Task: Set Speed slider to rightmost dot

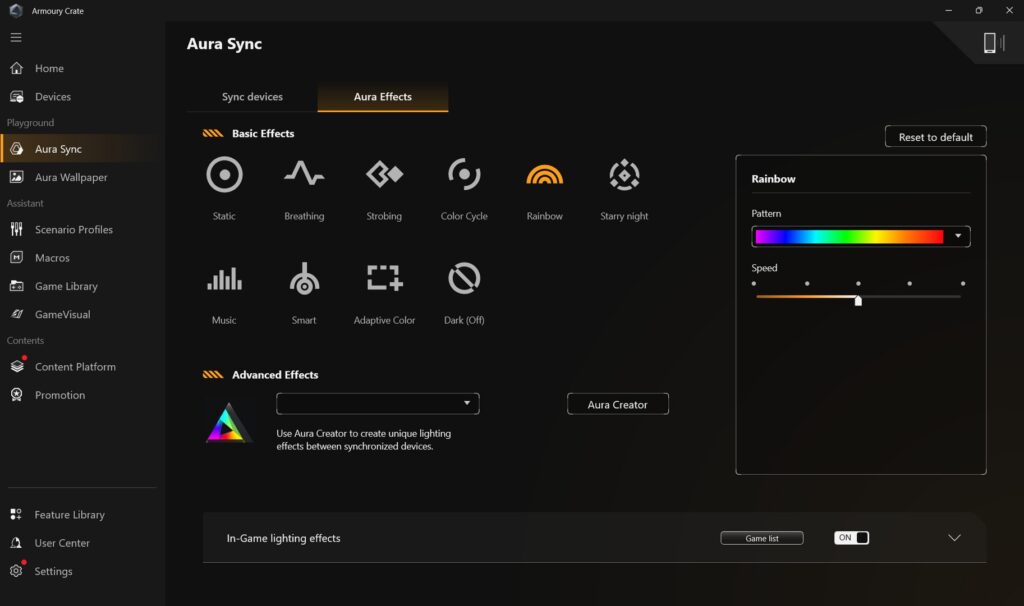Action: 963,283
